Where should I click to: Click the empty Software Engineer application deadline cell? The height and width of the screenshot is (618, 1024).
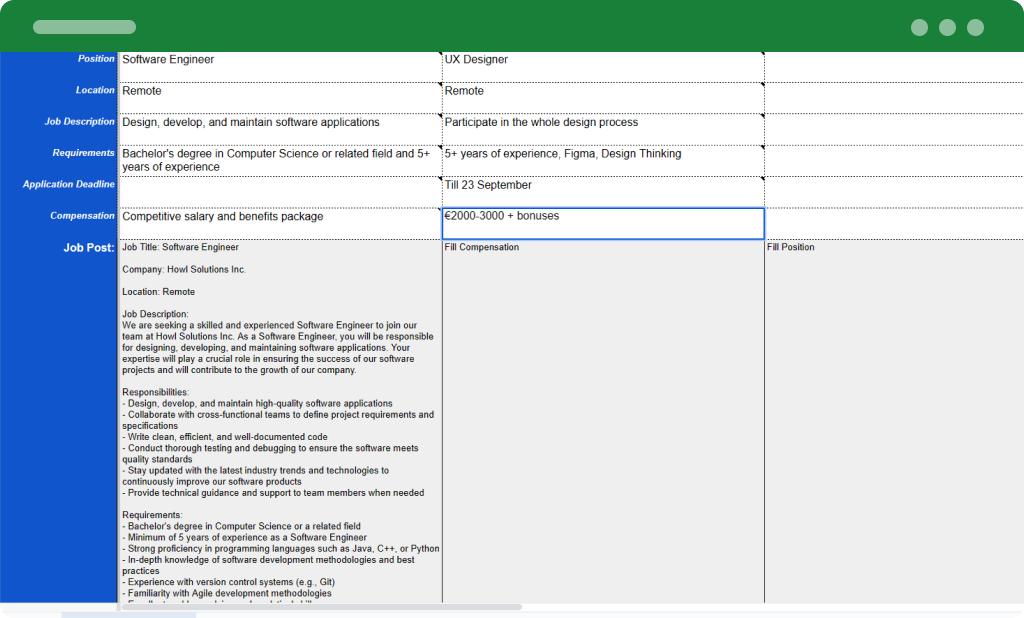pos(280,192)
